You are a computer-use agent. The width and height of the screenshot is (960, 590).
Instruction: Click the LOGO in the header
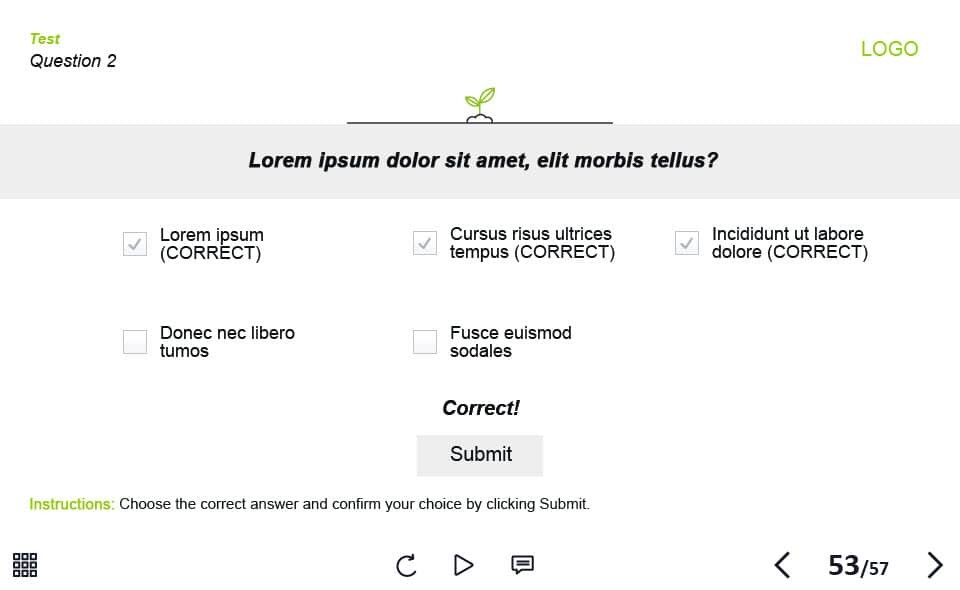click(x=889, y=49)
